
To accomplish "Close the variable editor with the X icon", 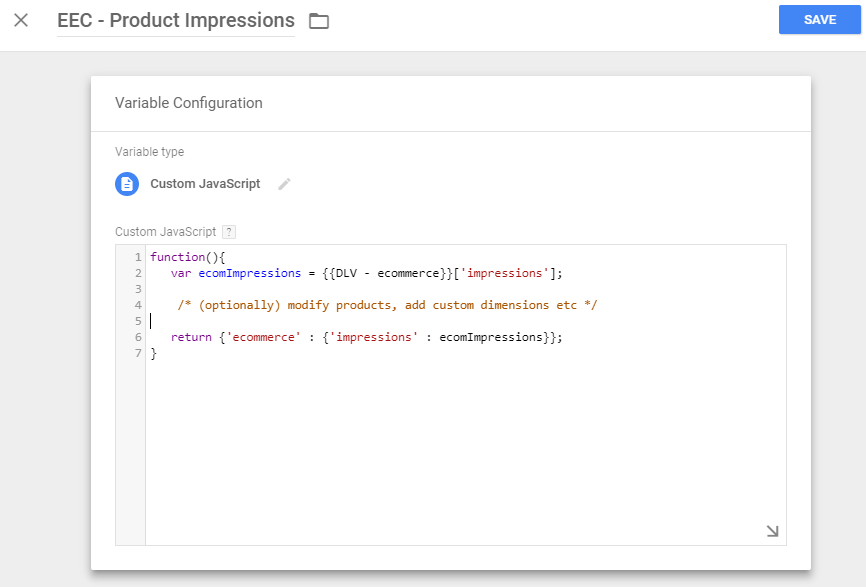I will [x=21, y=20].
